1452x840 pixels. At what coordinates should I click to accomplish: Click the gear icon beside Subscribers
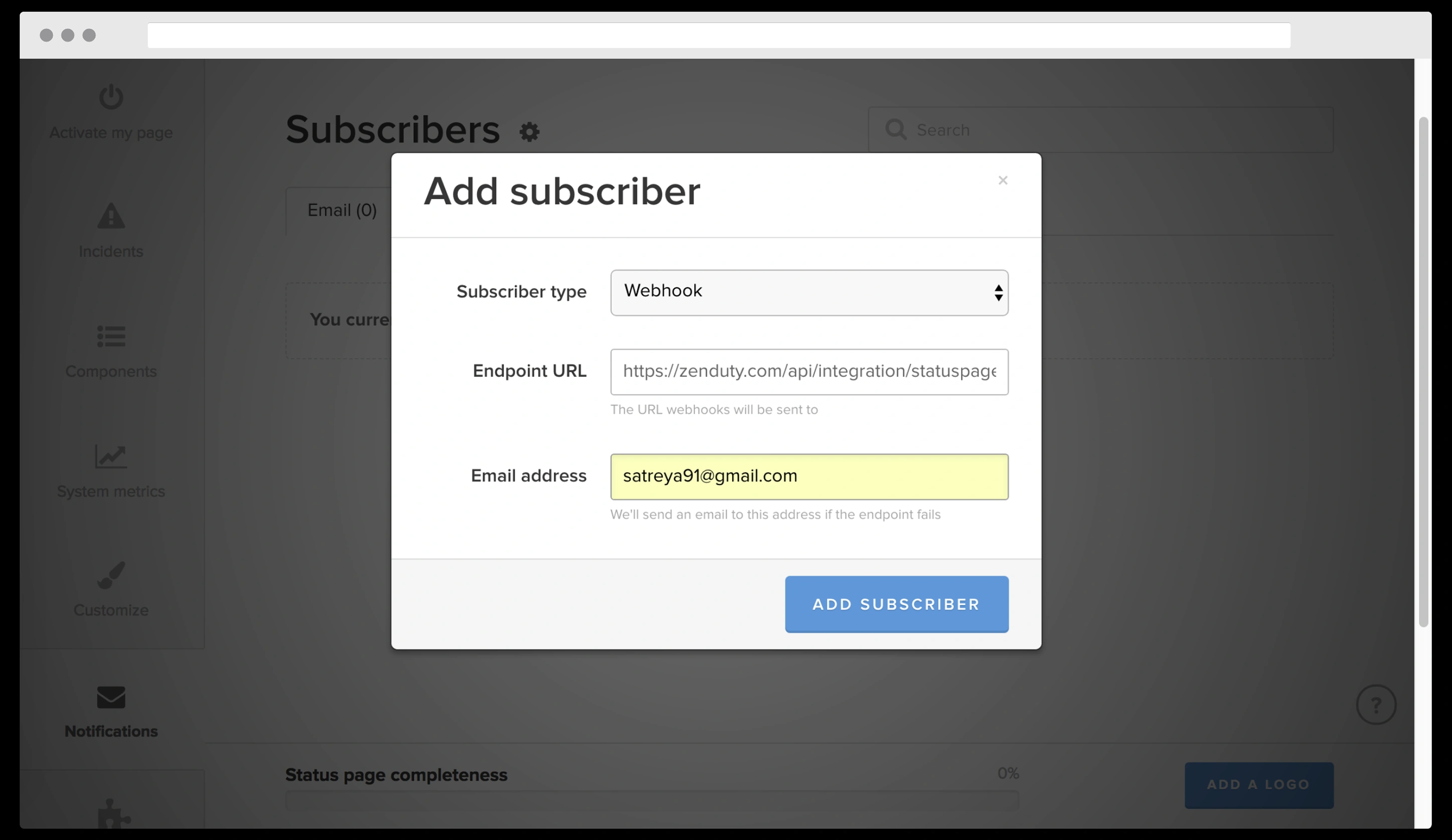click(x=529, y=132)
